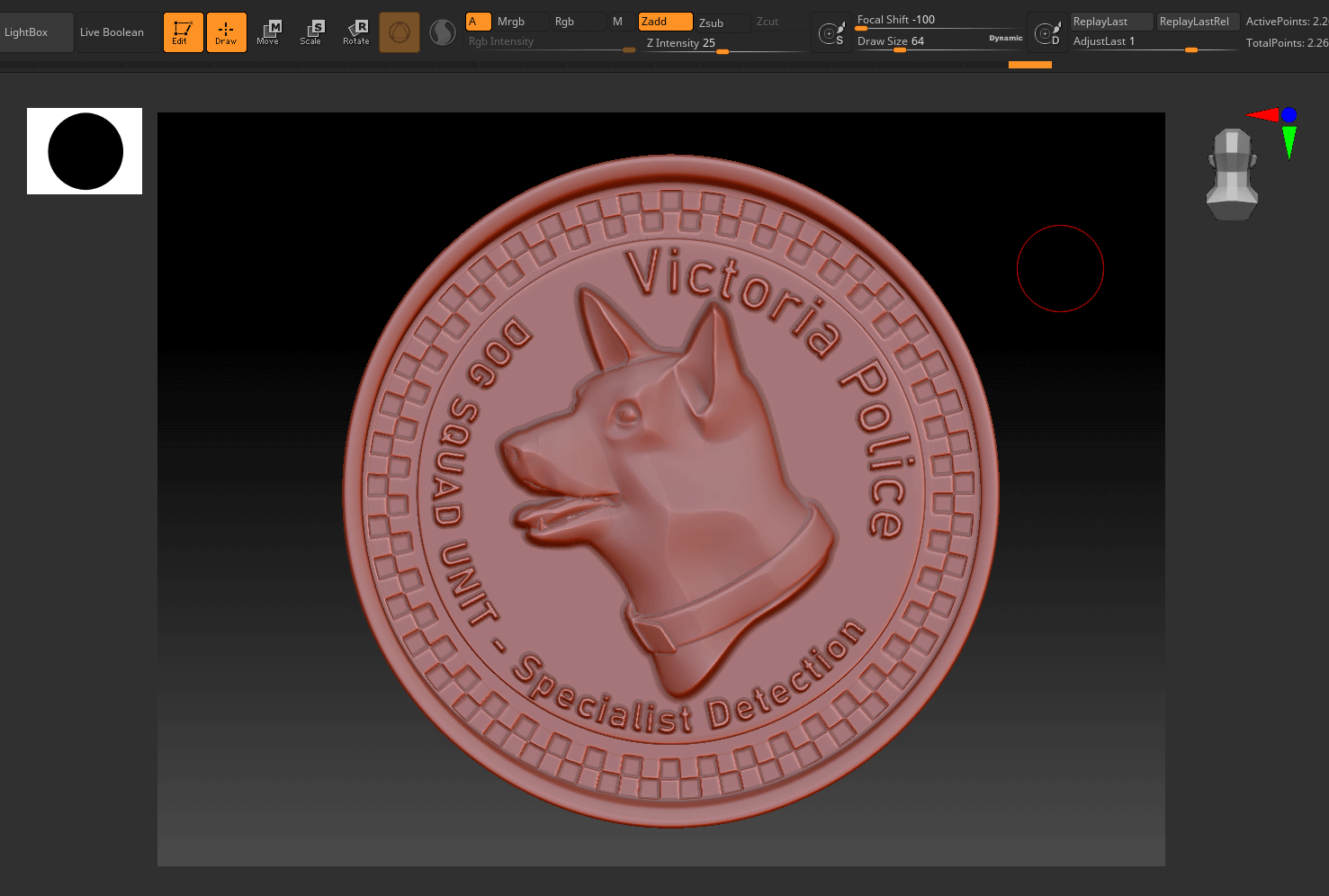Viewport: 1329px width, 896px height.
Task: Click the camera view head gizmo
Action: coord(1232,174)
